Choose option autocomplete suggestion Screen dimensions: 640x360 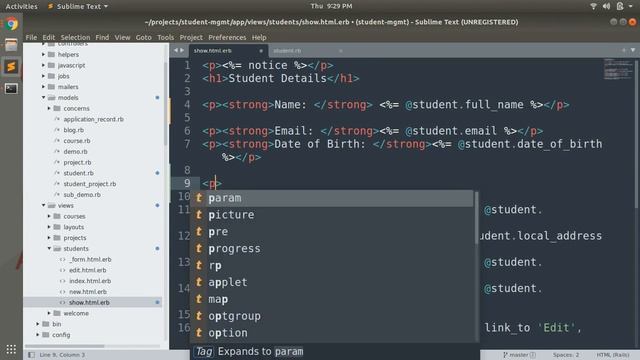pos(332,333)
